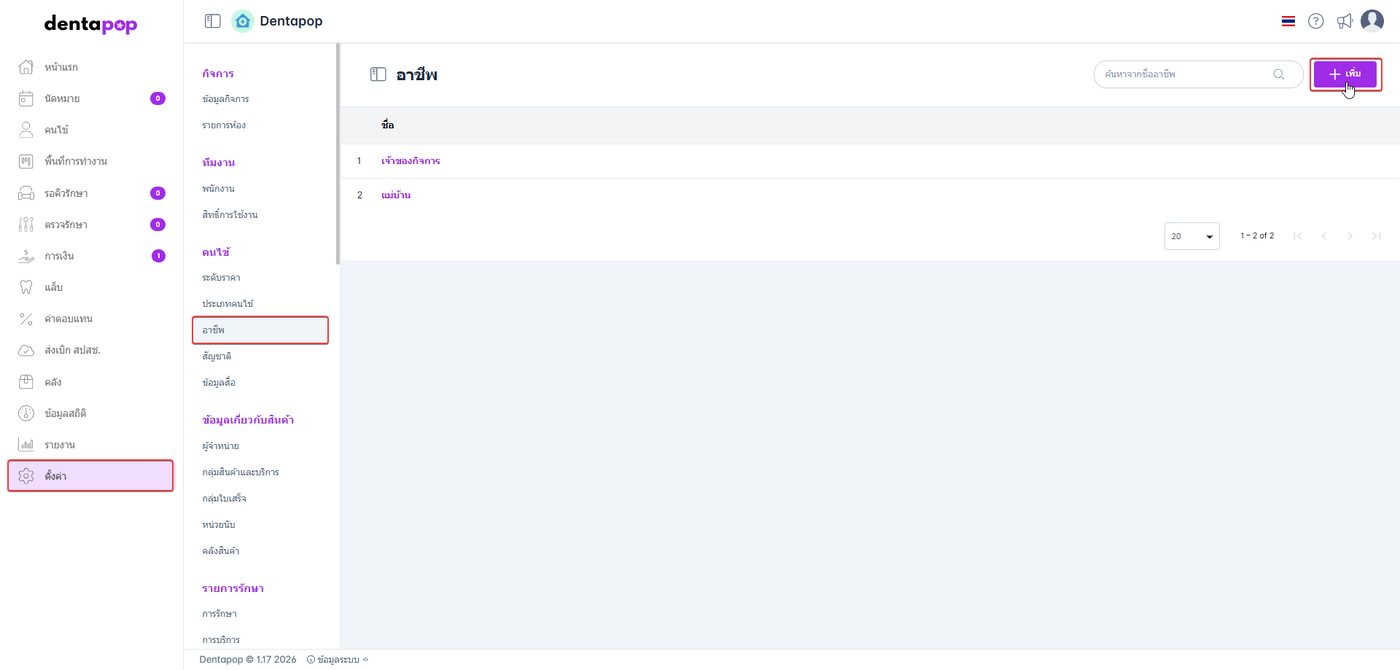The image size is (1400, 670).
Task: Open the ผู้จำหน่าย settings item
Action: pos(220,445)
